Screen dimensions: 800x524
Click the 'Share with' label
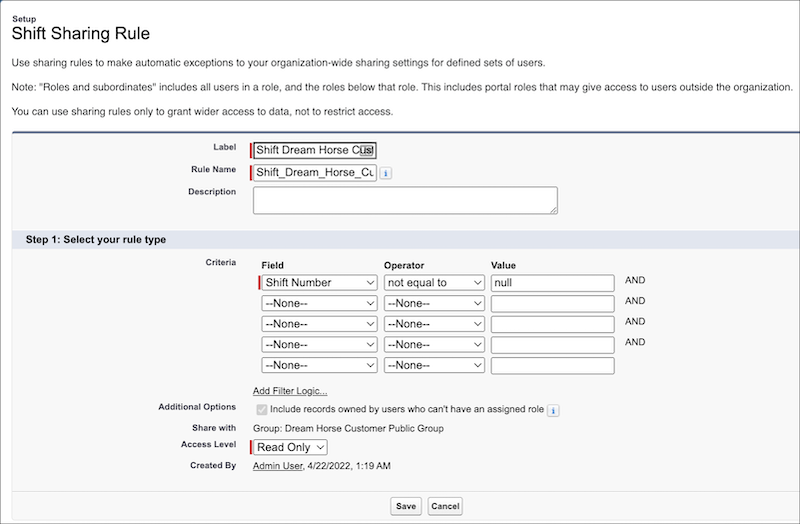(x=214, y=428)
